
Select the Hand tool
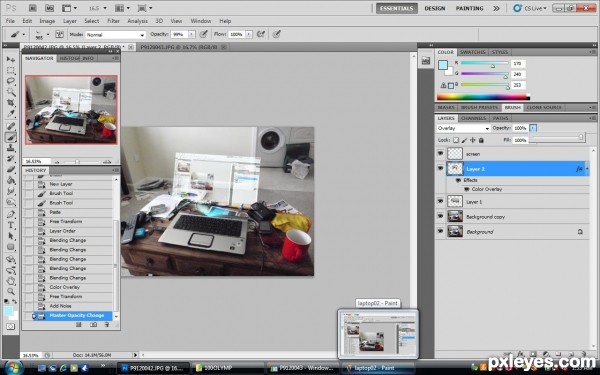click(11, 280)
